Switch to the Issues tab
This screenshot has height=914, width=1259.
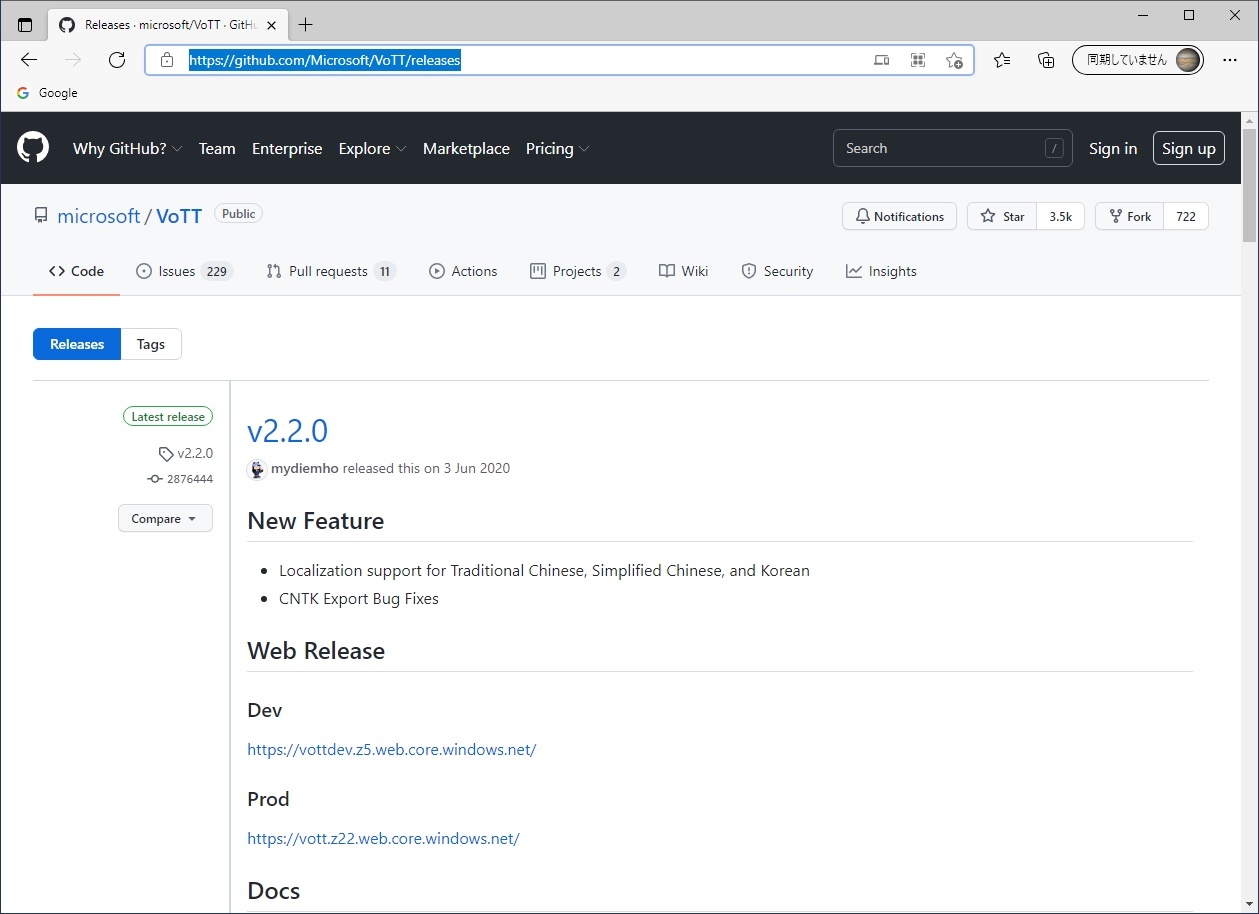pos(184,271)
